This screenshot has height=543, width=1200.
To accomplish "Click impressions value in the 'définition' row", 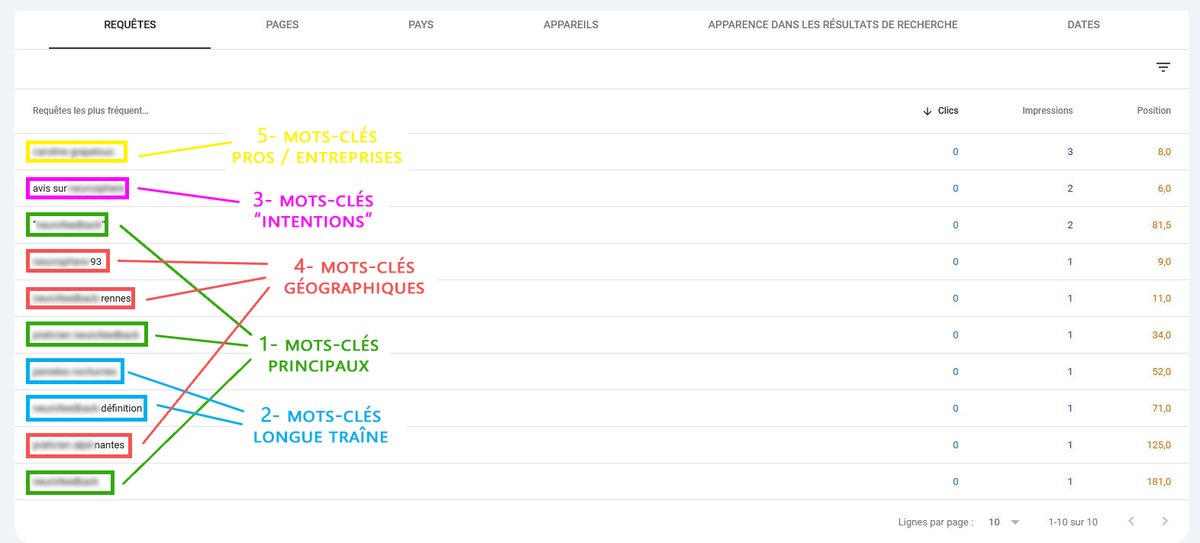I will pos(1069,408).
